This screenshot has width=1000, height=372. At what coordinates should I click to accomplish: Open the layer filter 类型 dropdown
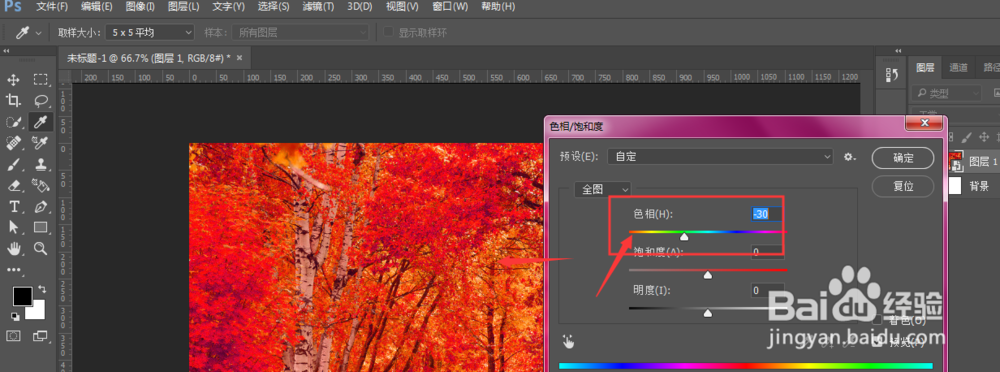946,93
